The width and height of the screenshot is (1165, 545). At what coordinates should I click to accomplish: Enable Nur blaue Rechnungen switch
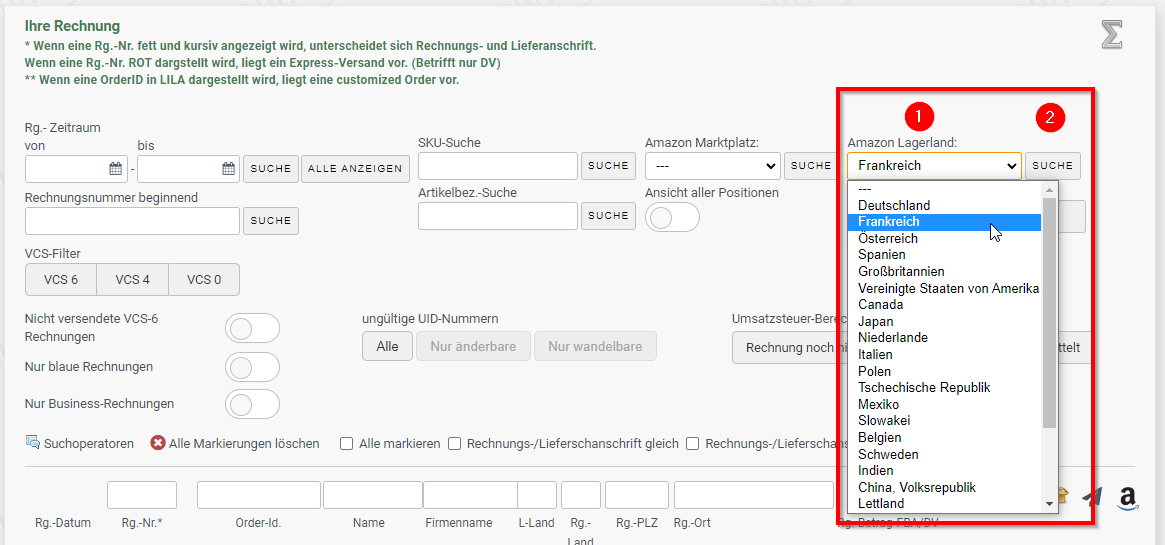253,367
